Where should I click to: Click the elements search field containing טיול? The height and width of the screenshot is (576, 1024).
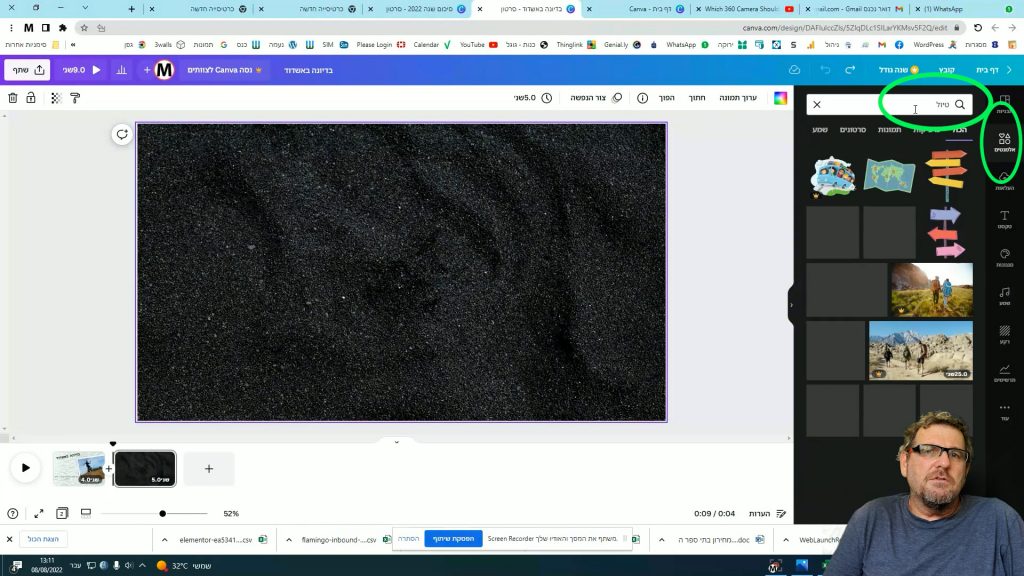[x=889, y=104]
